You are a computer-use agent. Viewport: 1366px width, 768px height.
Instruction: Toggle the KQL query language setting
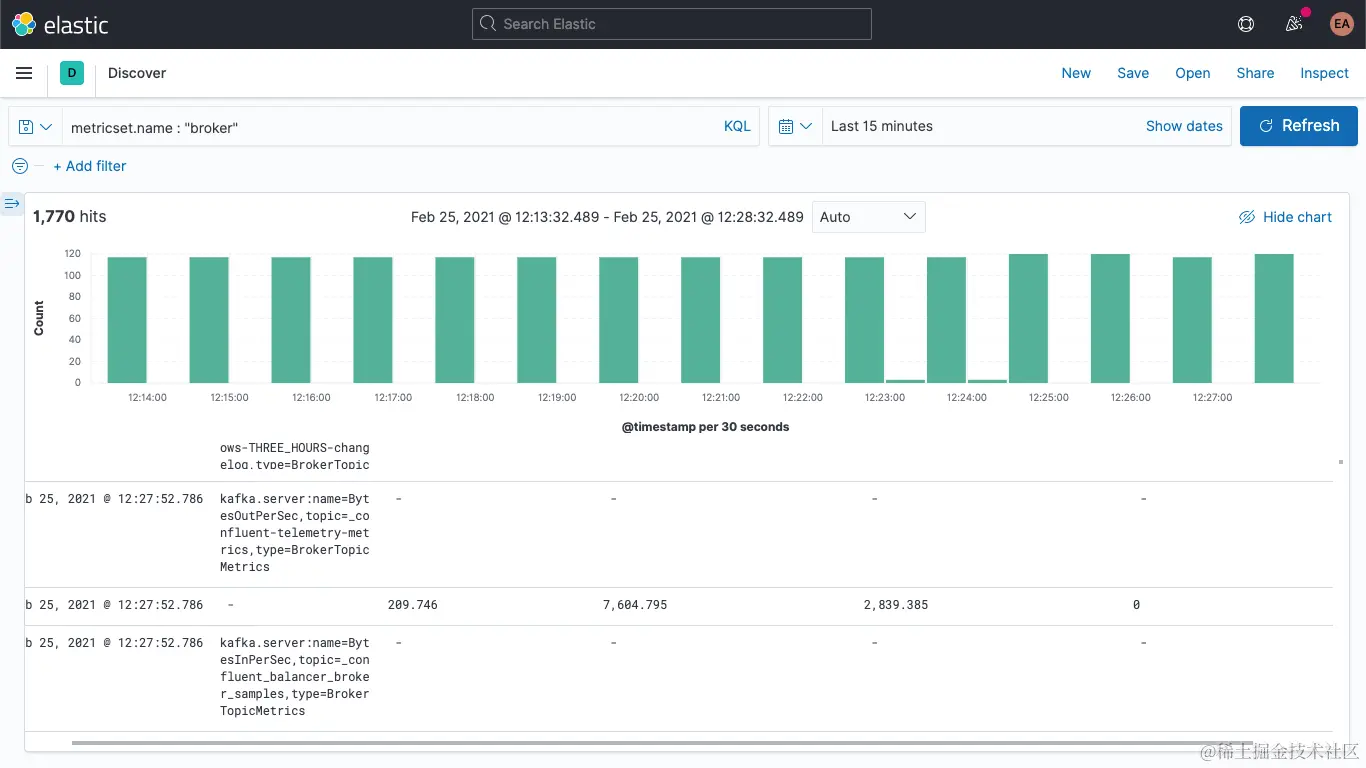[737, 127]
